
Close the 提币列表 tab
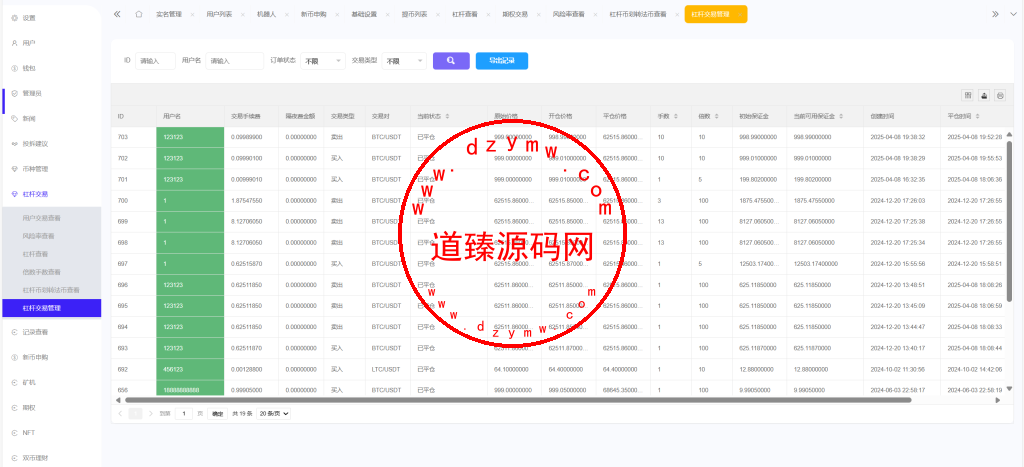pyautogui.click(x=438, y=14)
